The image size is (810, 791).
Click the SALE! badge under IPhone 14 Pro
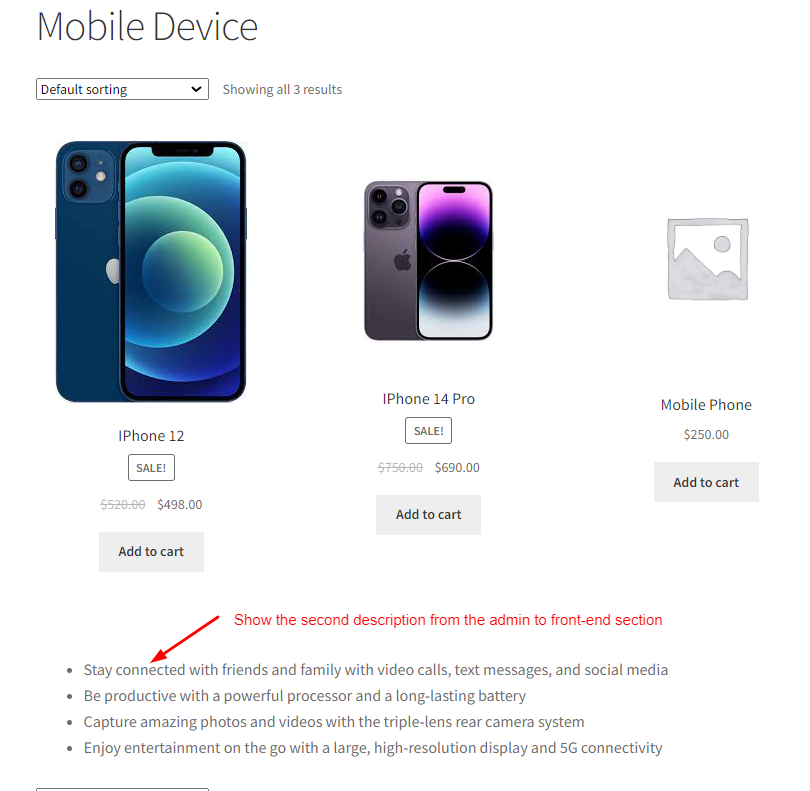(x=428, y=430)
